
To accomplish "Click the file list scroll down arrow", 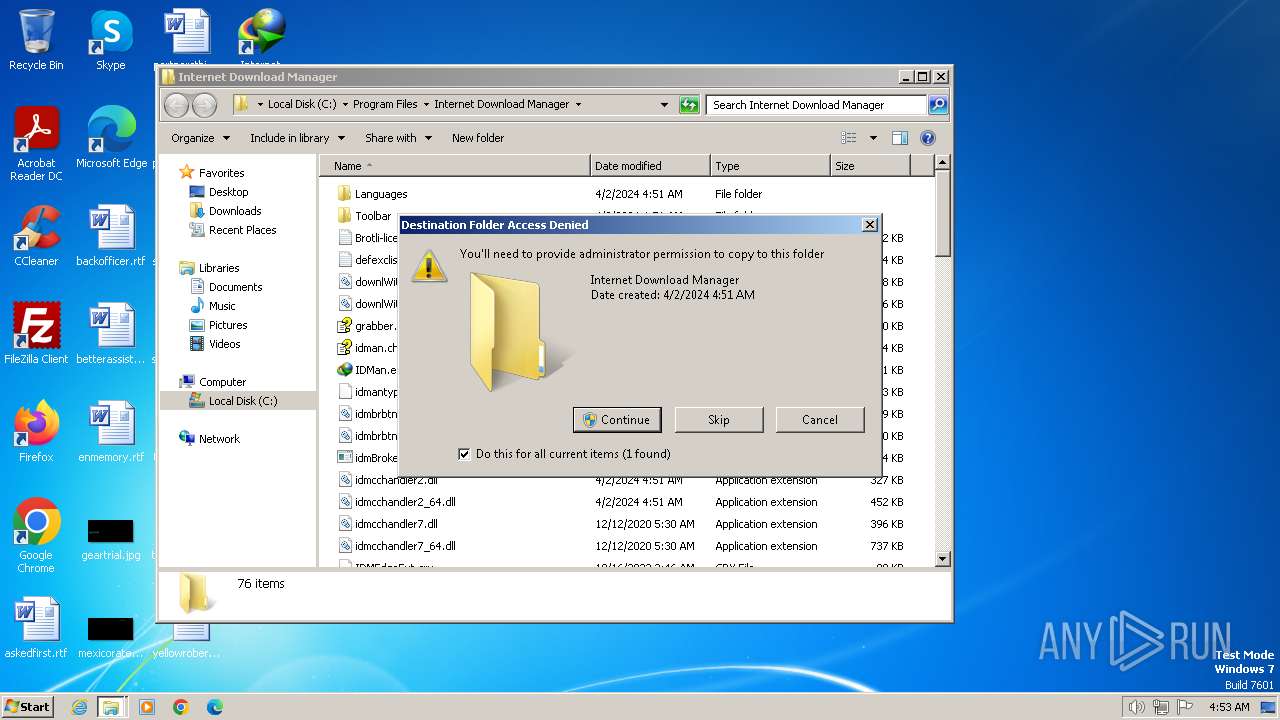I will point(942,559).
